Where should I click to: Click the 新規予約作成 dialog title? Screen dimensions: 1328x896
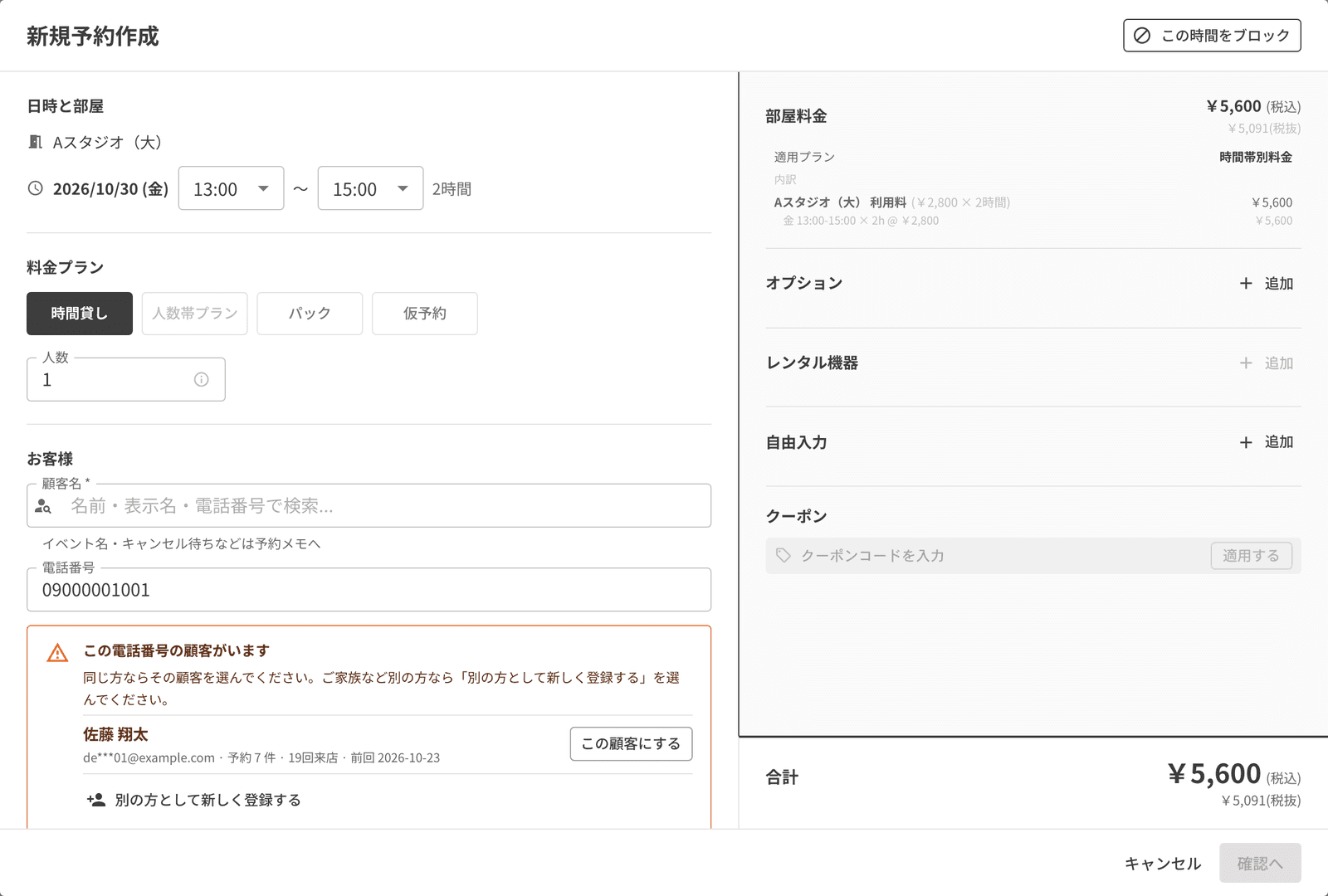click(x=93, y=37)
